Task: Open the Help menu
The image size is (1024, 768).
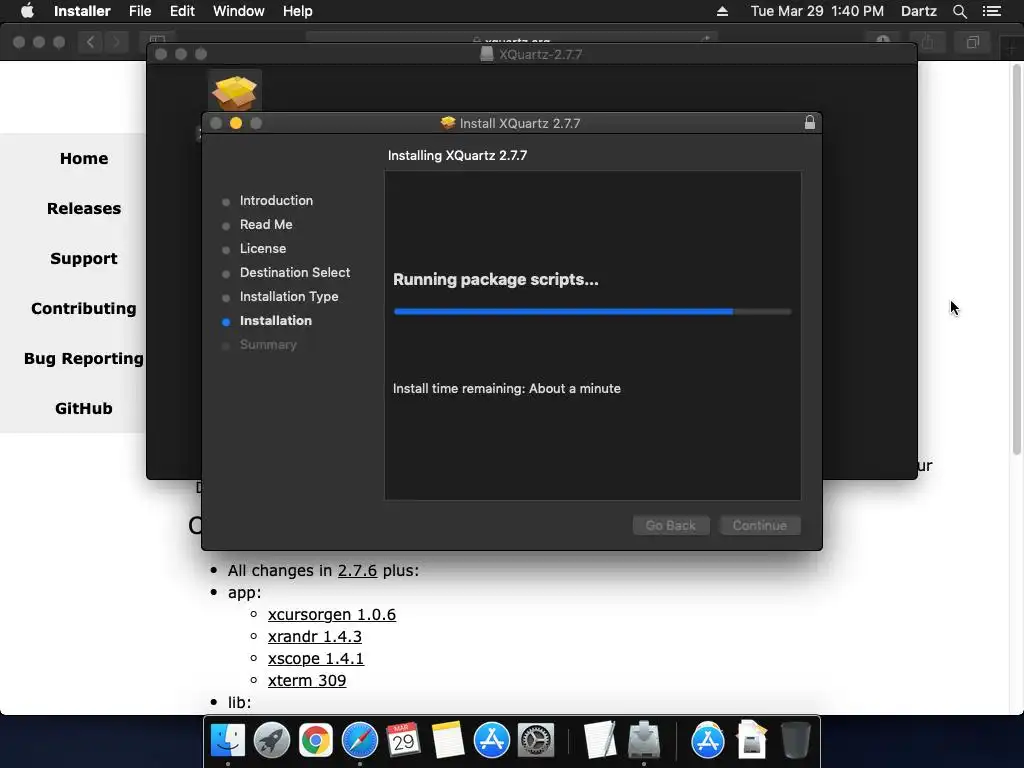Action: [x=297, y=11]
